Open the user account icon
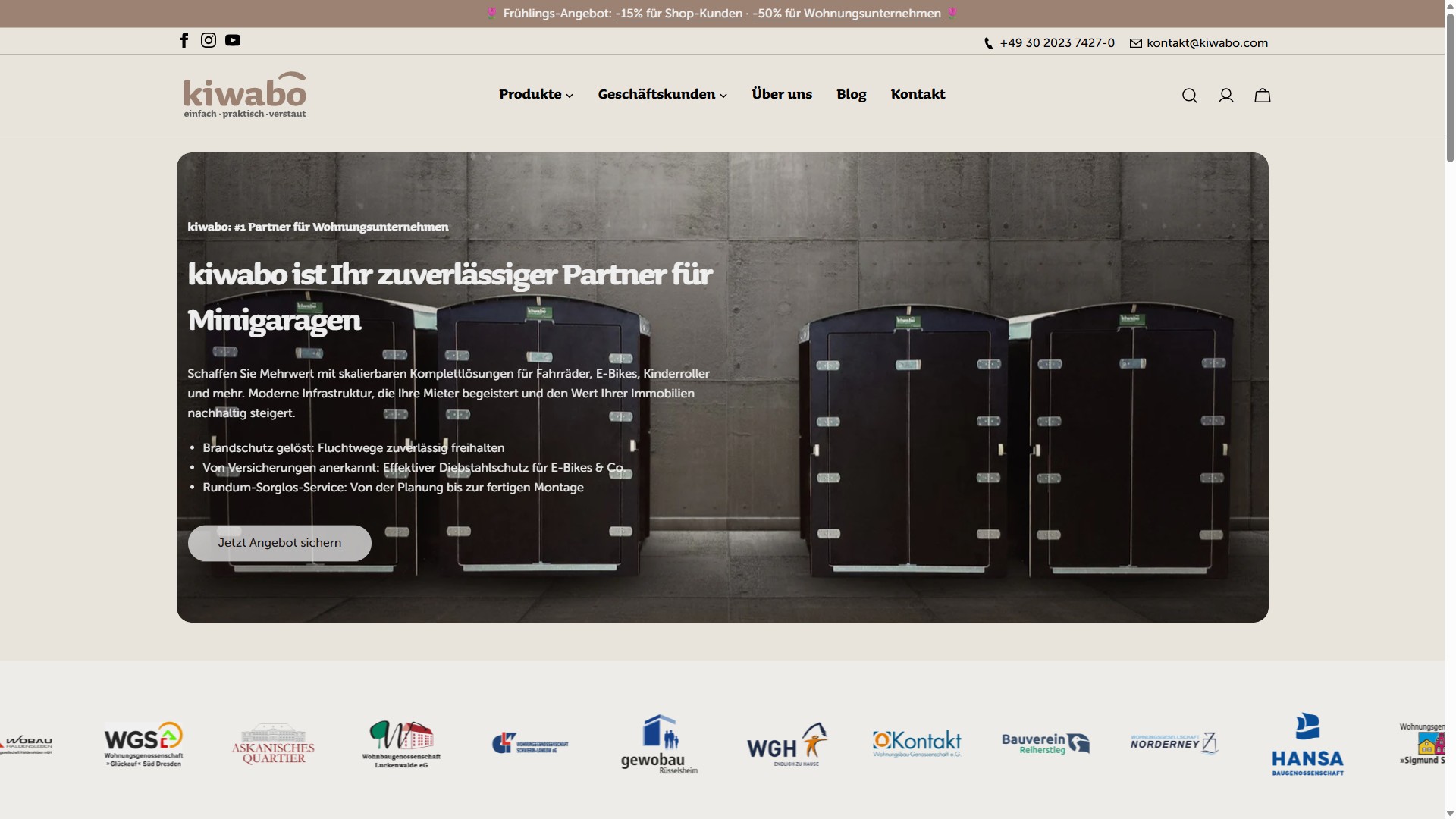Viewport: 1456px width, 819px height. [1226, 96]
